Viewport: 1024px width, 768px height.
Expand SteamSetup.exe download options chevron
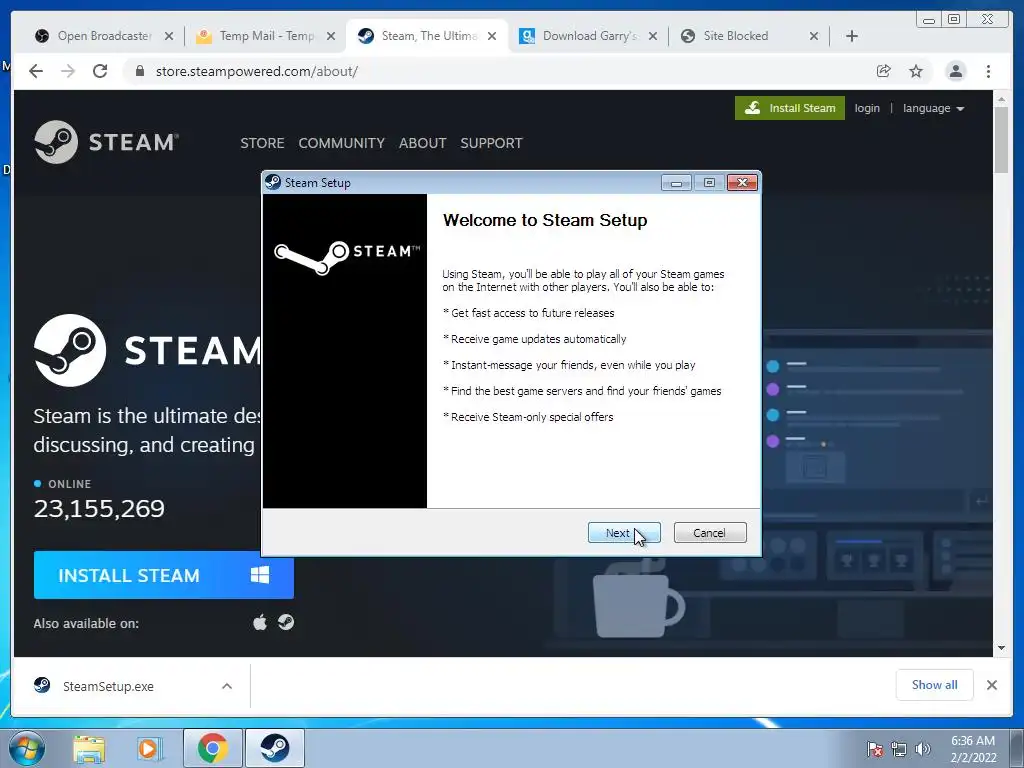point(227,686)
